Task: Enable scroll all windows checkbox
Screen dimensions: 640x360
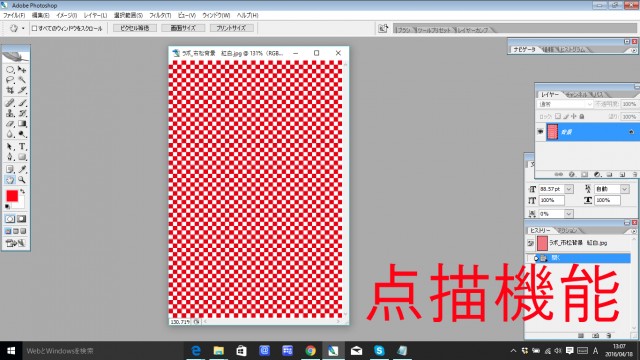Action: click(x=35, y=28)
